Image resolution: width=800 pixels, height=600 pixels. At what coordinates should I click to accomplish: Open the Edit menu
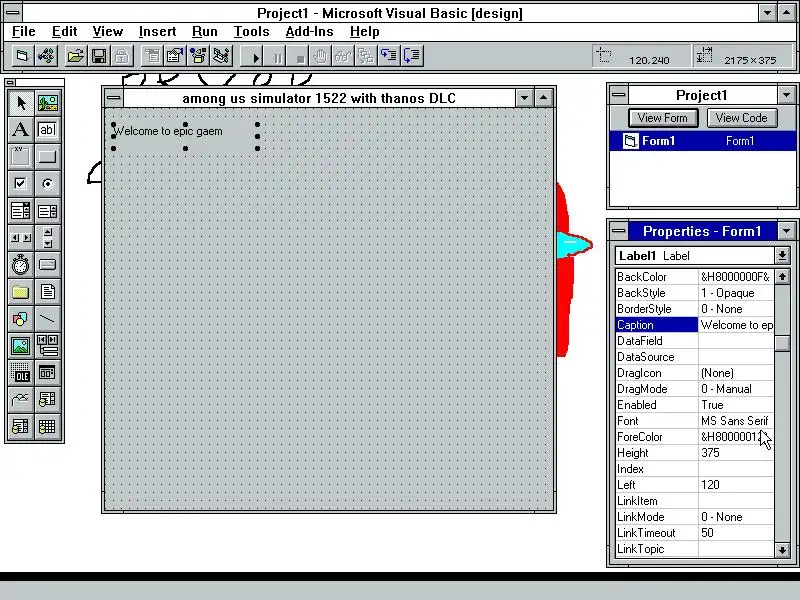[x=64, y=32]
